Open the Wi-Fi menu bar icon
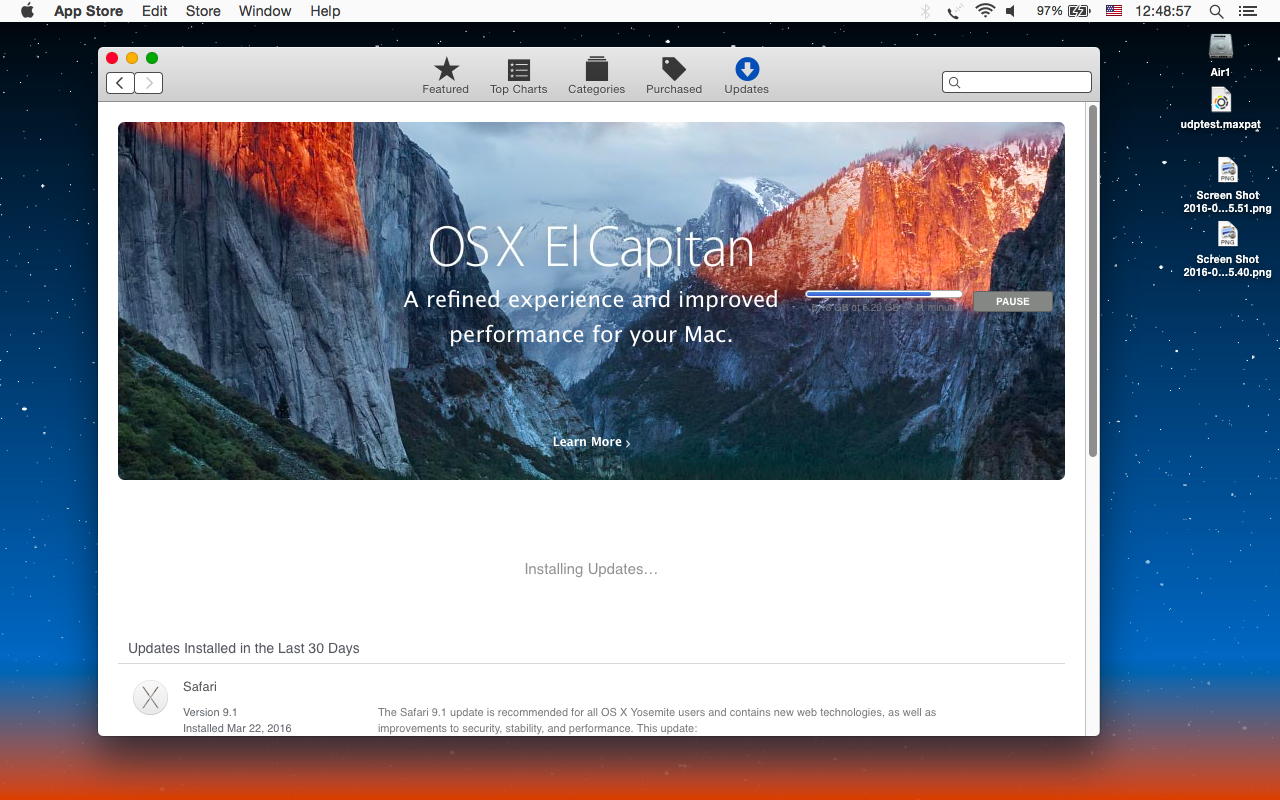1280x800 pixels. [985, 11]
